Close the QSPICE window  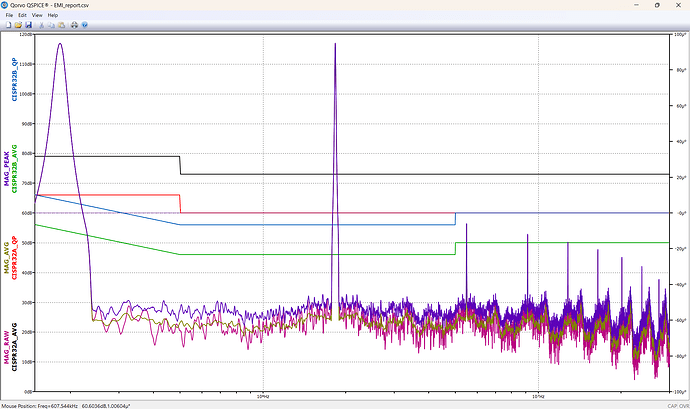pos(678,5)
